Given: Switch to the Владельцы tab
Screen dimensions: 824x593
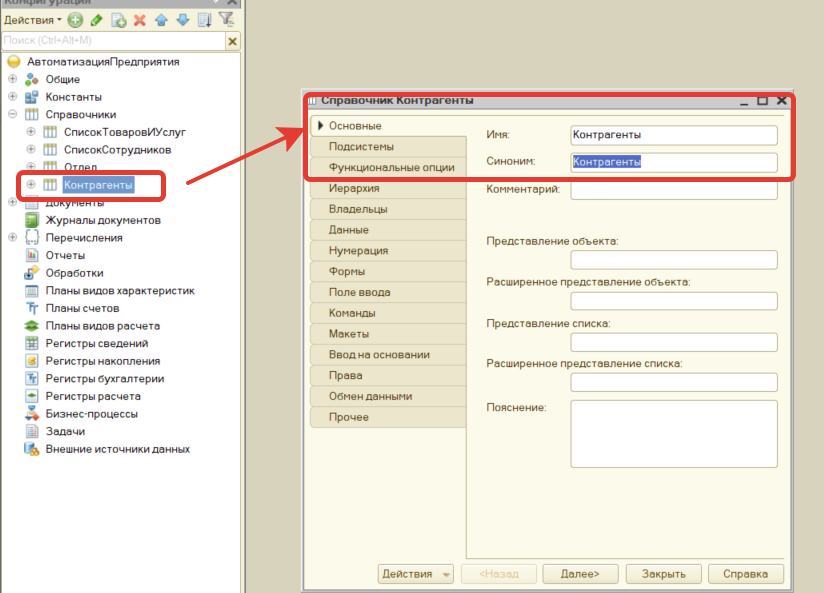Looking at the screenshot, I should 388,209.
